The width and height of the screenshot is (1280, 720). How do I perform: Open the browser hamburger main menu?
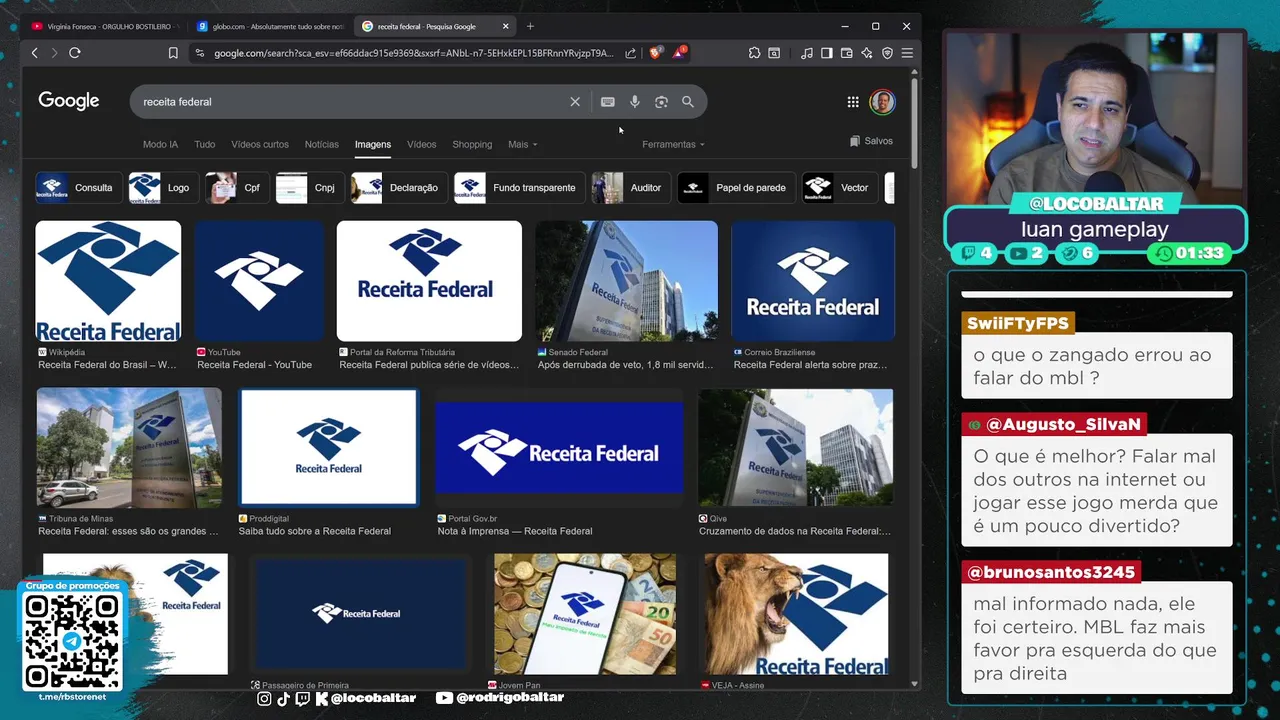(907, 53)
